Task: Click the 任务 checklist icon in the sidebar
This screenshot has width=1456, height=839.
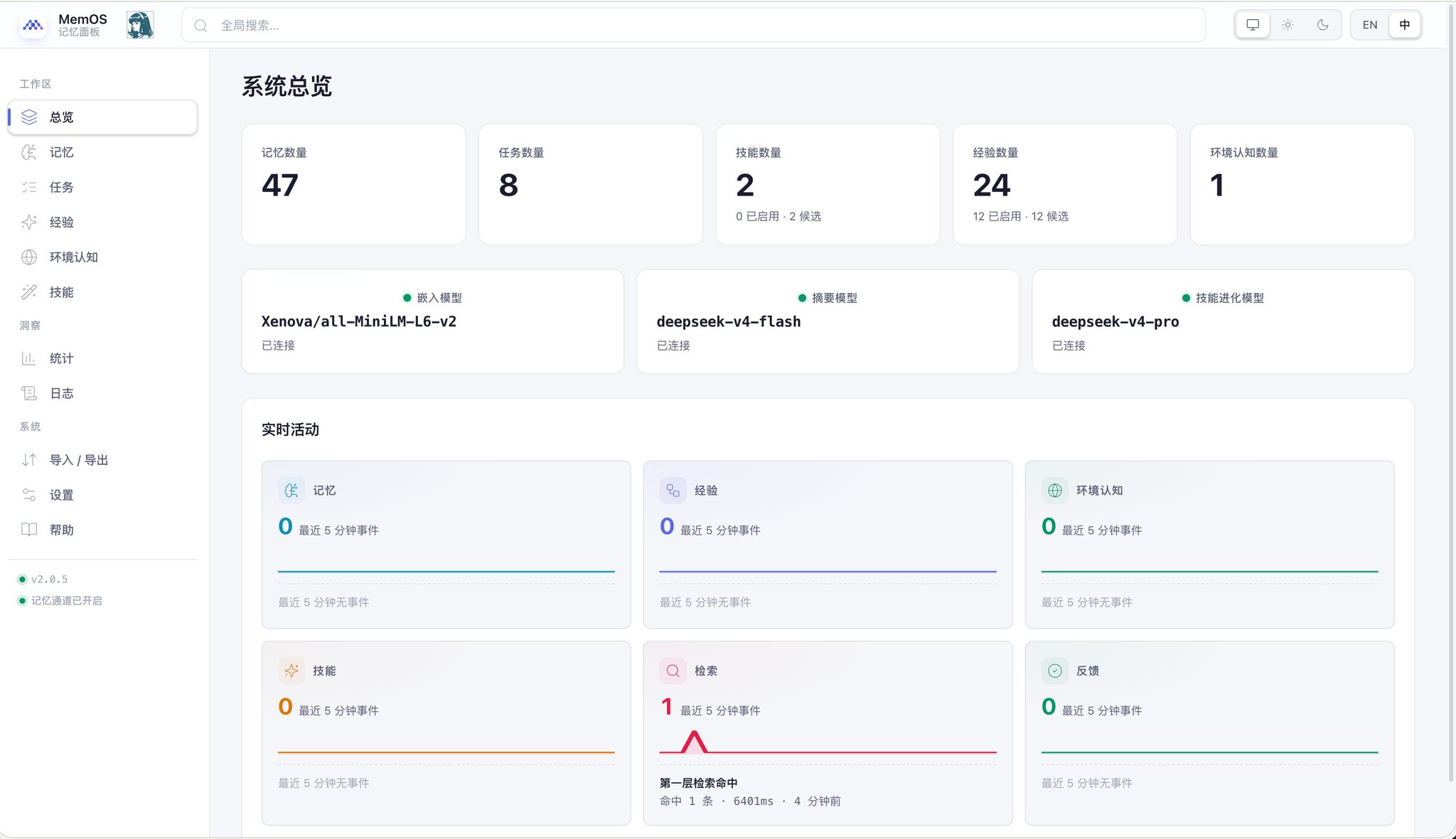Action: click(x=29, y=187)
